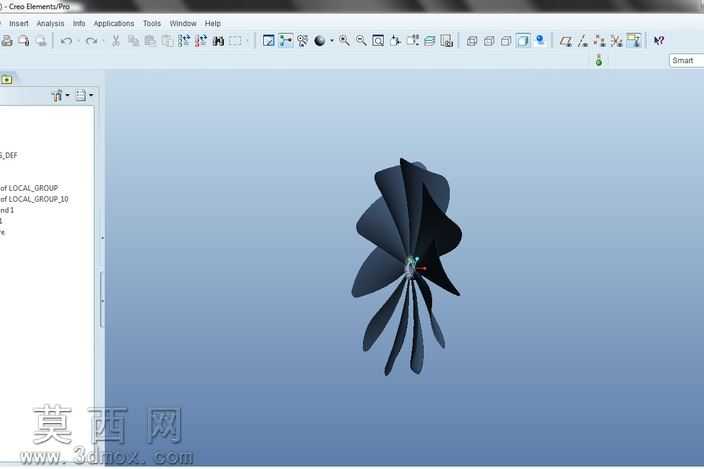Click the Cut scissors icon
This screenshot has height=469, width=704.
116,41
